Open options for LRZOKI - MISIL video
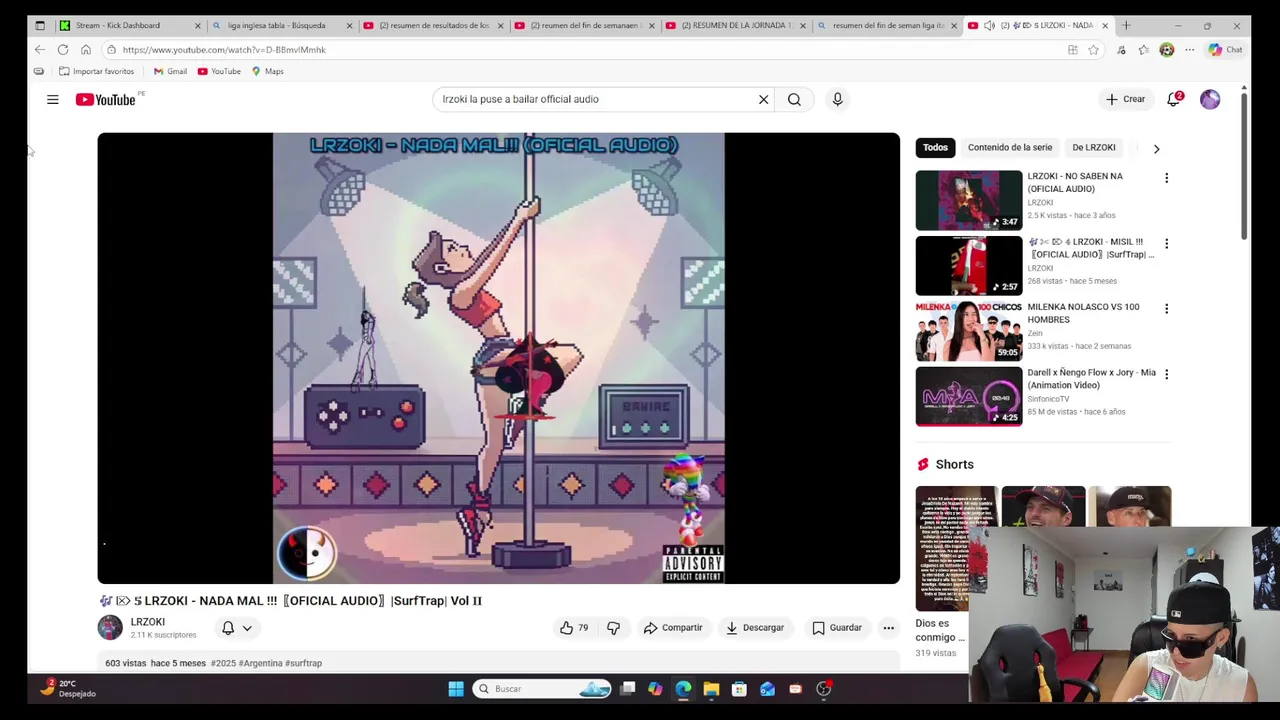Viewport: 1280px width, 720px height. [x=1166, y=243]
